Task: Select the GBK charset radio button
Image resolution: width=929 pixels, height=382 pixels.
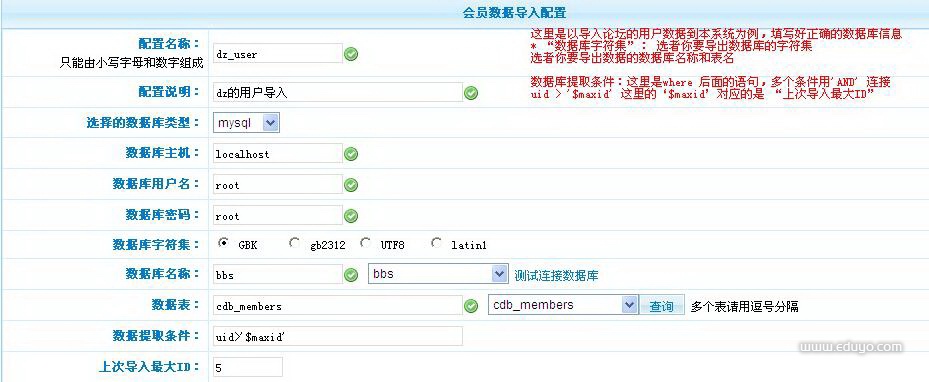Action: pyautogui.click(x=223, y=243)
